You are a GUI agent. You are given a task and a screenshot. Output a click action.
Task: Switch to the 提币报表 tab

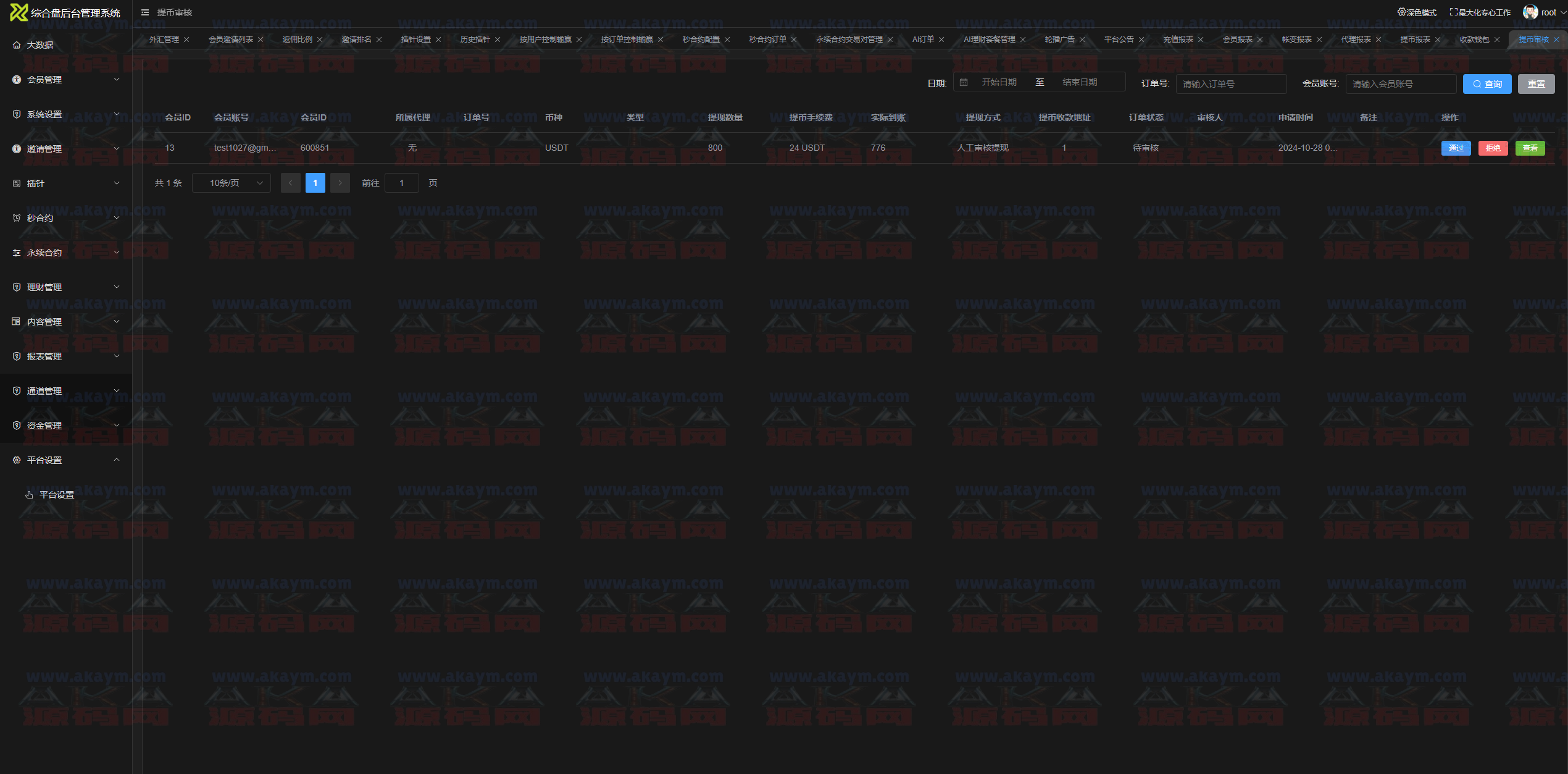(x=1415, y=40)
